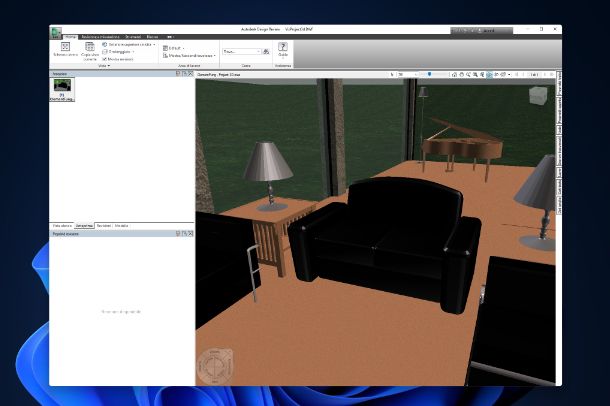Toggle the checkbox in the Vista group
The height and width of the screenshot is (406, 610).
click(x=104, y=59)
